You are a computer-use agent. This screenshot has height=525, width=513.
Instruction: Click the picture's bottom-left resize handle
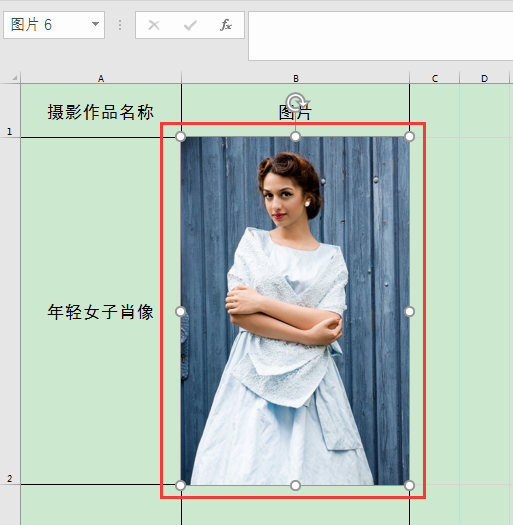(180, 485)
